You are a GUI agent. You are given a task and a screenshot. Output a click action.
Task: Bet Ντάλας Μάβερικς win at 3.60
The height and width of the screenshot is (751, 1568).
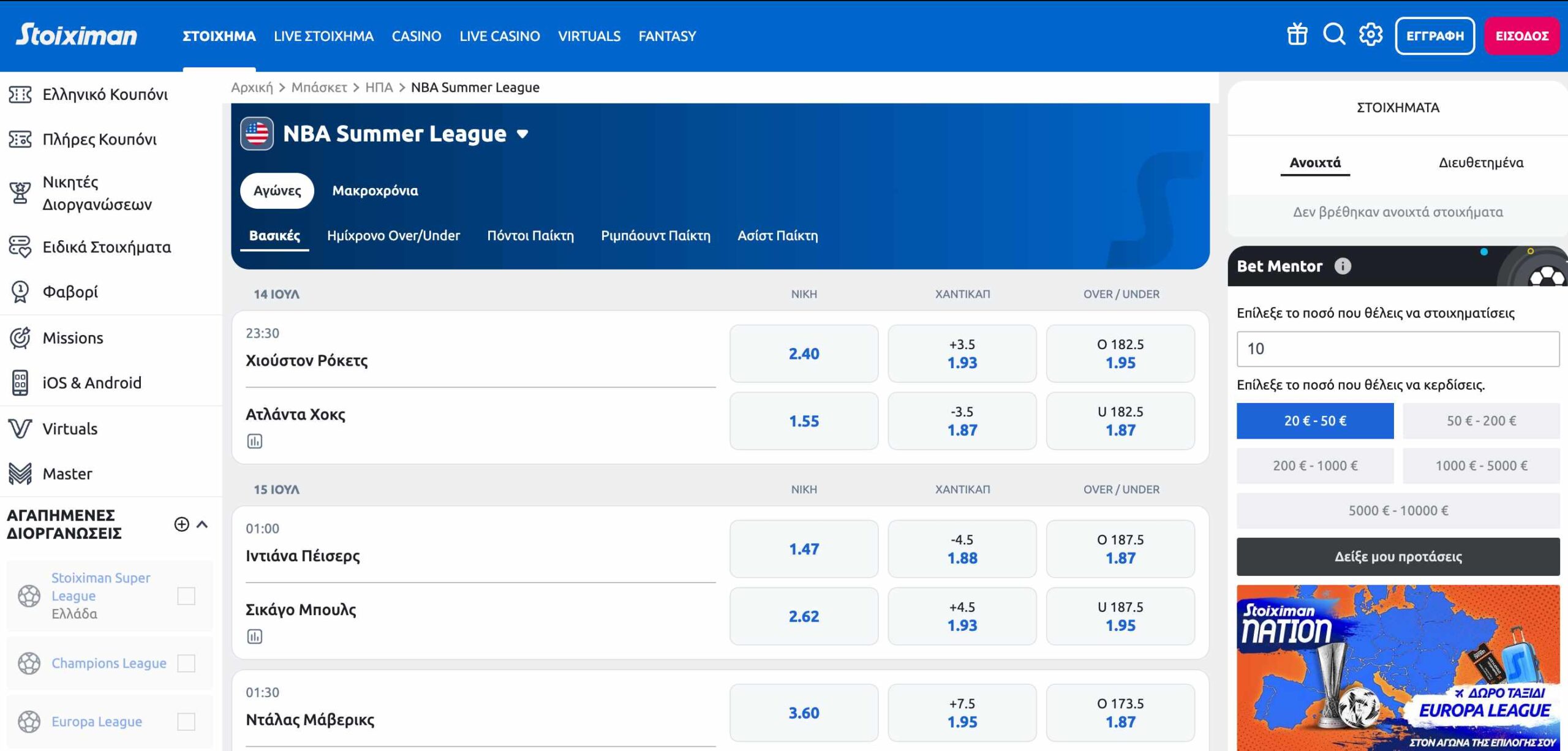(x=804, y=713)
